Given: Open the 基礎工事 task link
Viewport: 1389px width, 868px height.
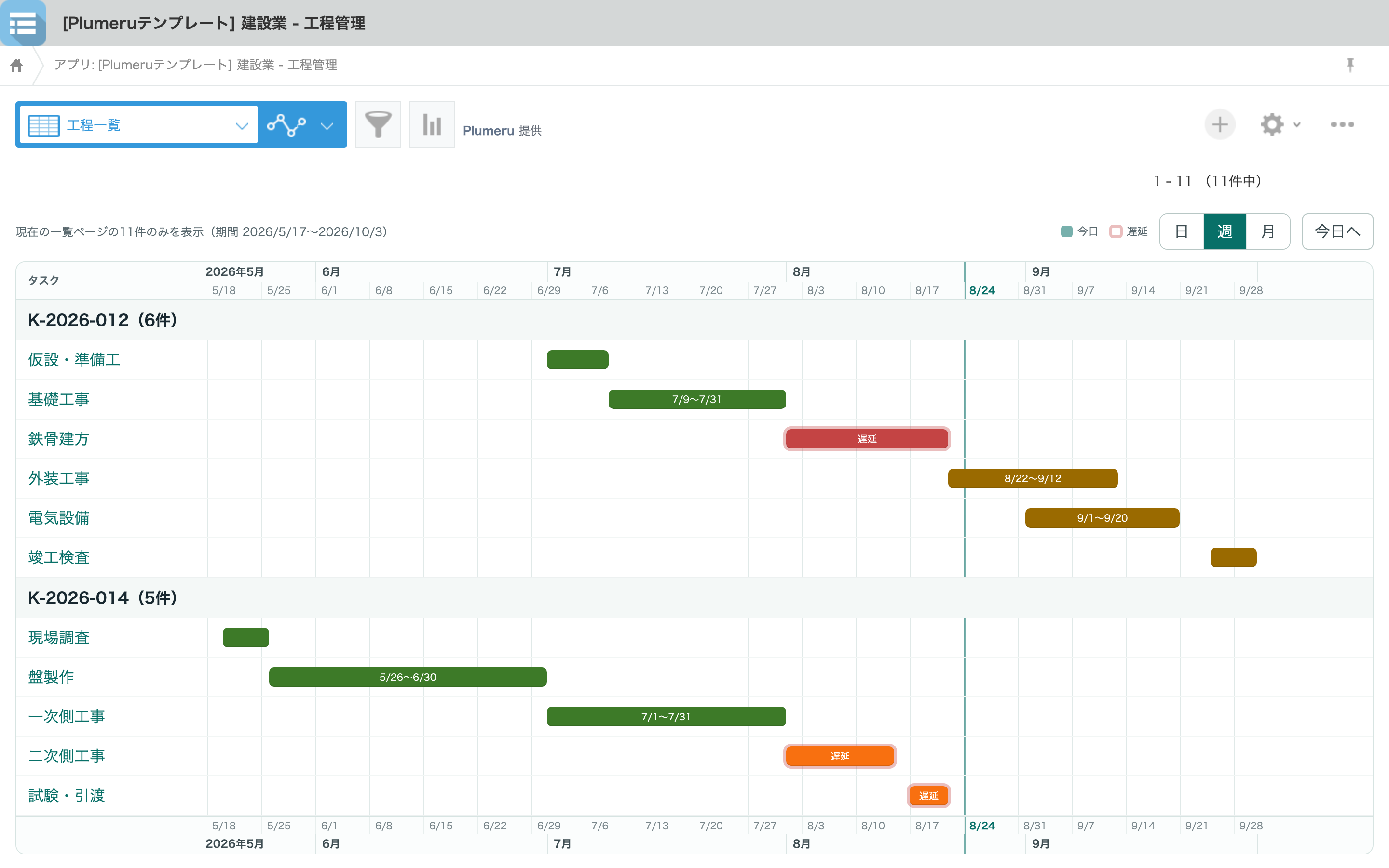Looking at the screenshot, I should pyautogui.click(x=58, y=400).
